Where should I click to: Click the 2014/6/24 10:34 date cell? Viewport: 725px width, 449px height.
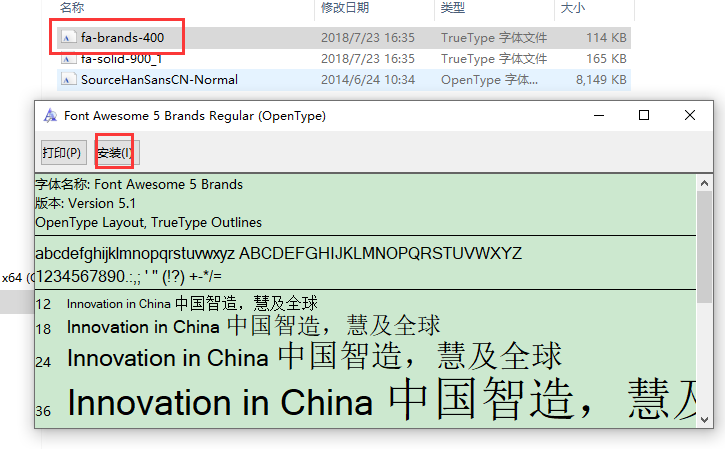coord(368,80)
